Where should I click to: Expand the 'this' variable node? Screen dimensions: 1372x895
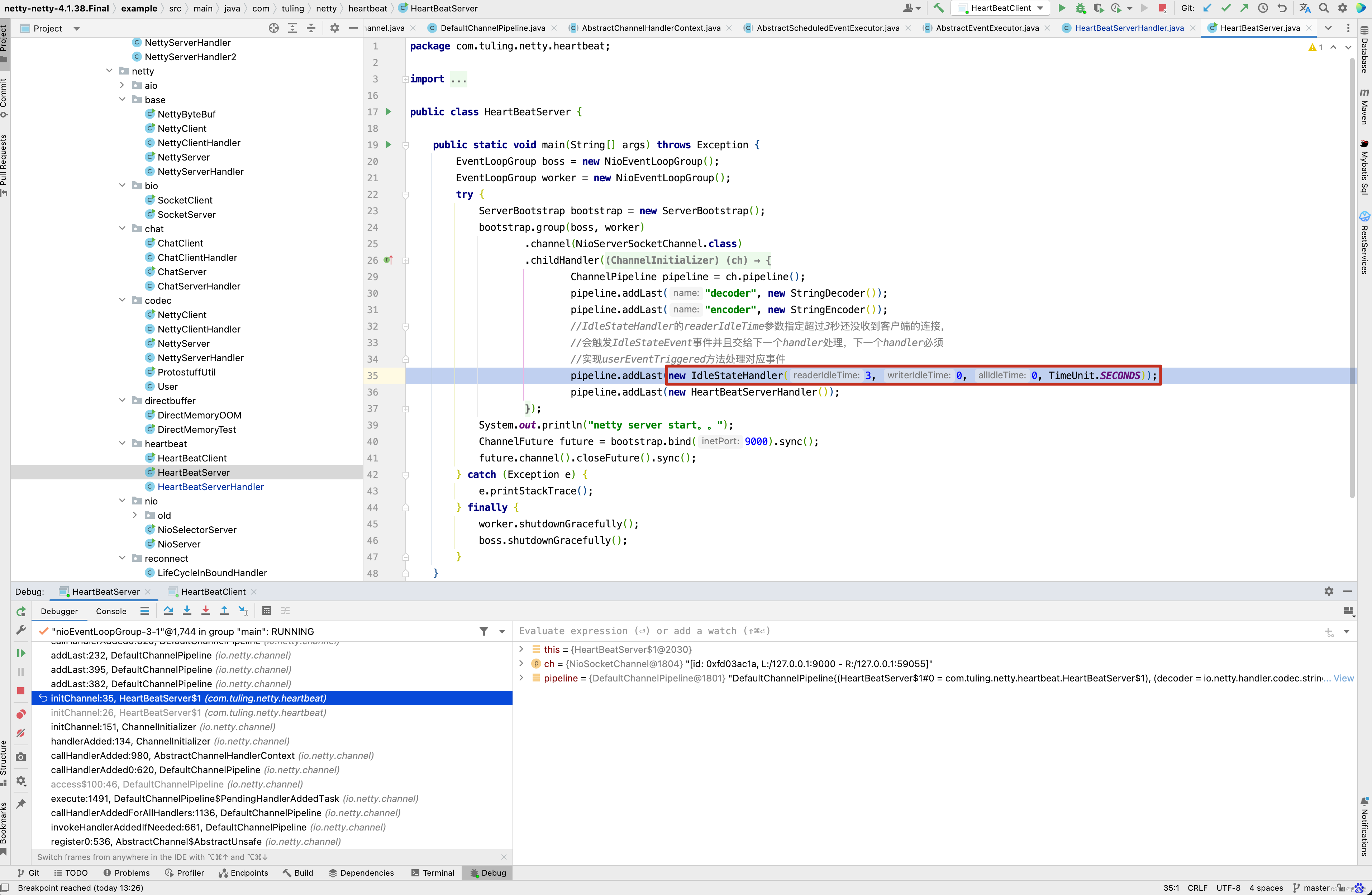coord(521,649)
